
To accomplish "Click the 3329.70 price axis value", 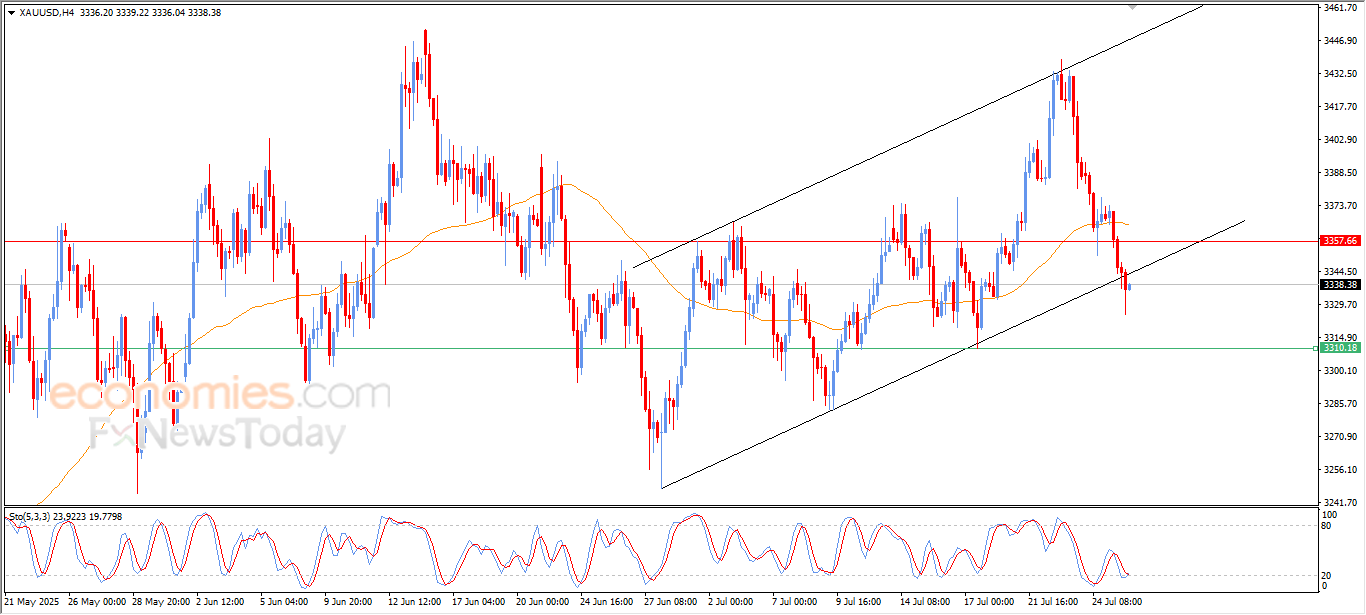I will pos(1339,305).
